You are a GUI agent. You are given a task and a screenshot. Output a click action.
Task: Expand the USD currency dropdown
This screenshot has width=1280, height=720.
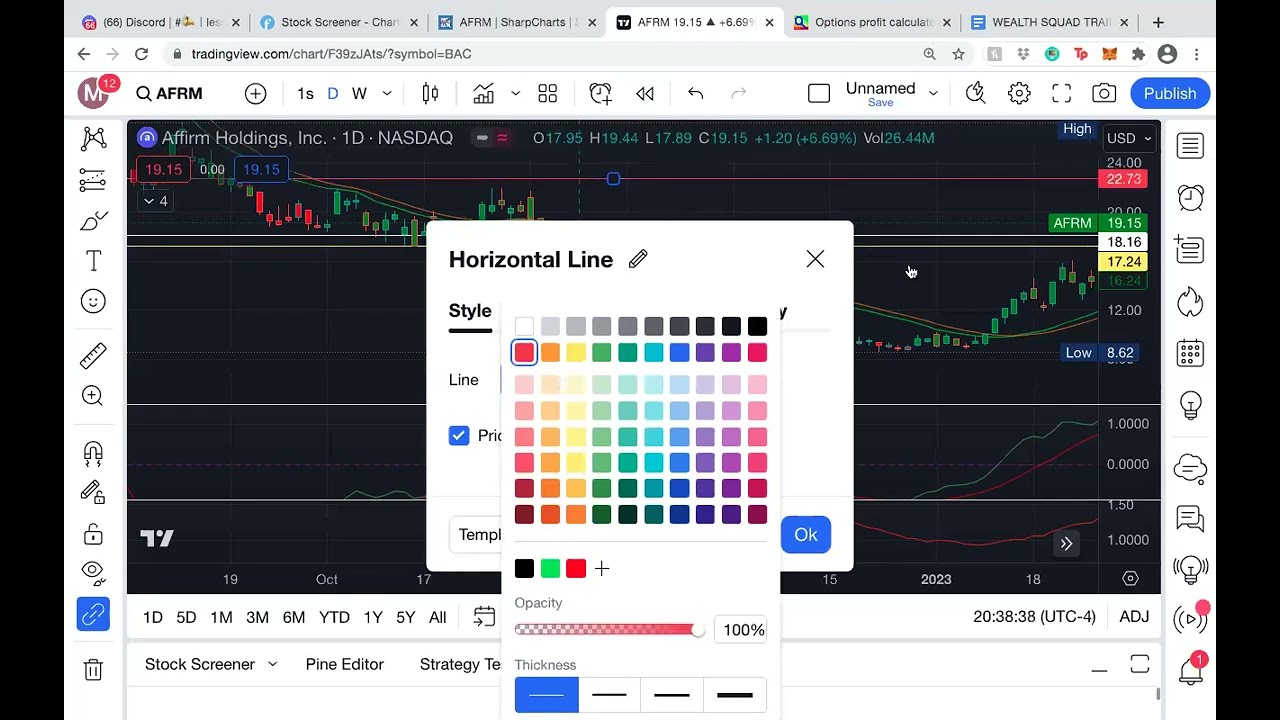1130,138
